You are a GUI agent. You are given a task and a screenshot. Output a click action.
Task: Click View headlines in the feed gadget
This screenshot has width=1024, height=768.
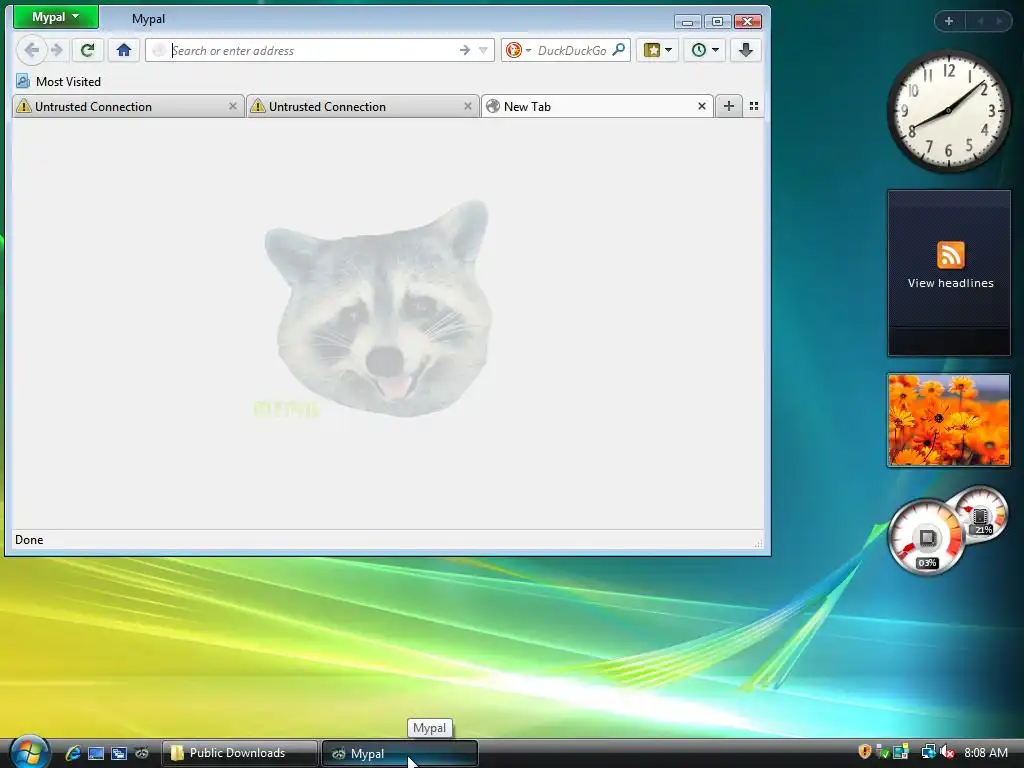[950, 283]
